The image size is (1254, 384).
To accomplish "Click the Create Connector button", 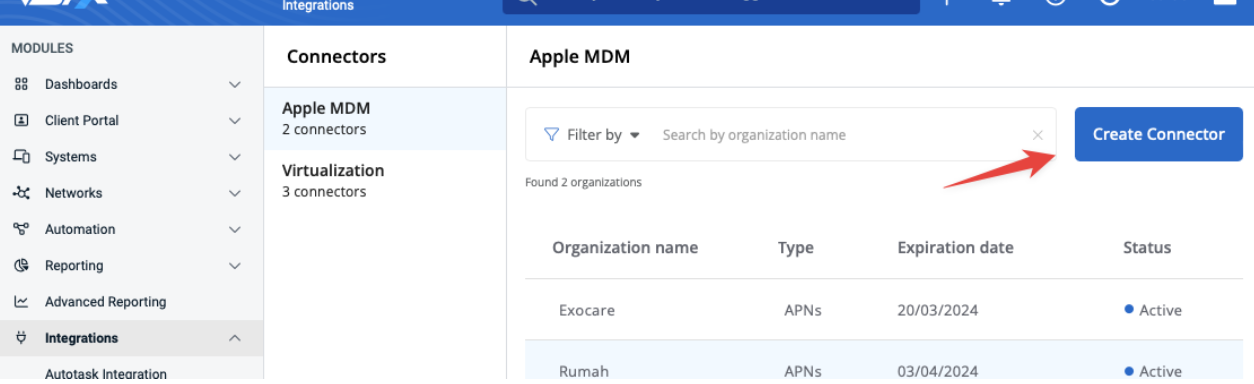I will click(1158, 134).
